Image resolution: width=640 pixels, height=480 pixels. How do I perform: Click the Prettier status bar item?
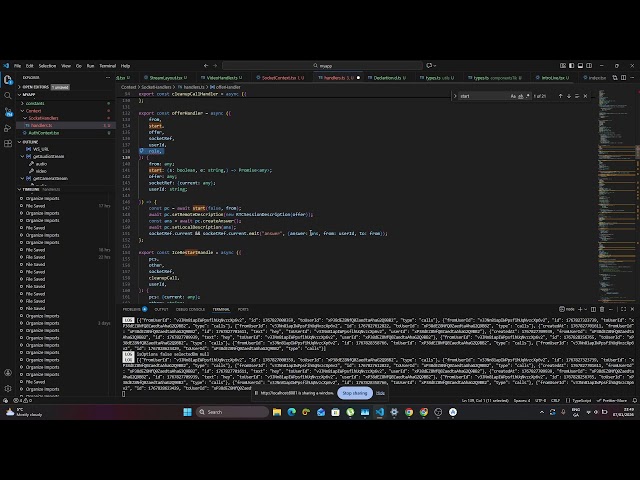point(611,400)
